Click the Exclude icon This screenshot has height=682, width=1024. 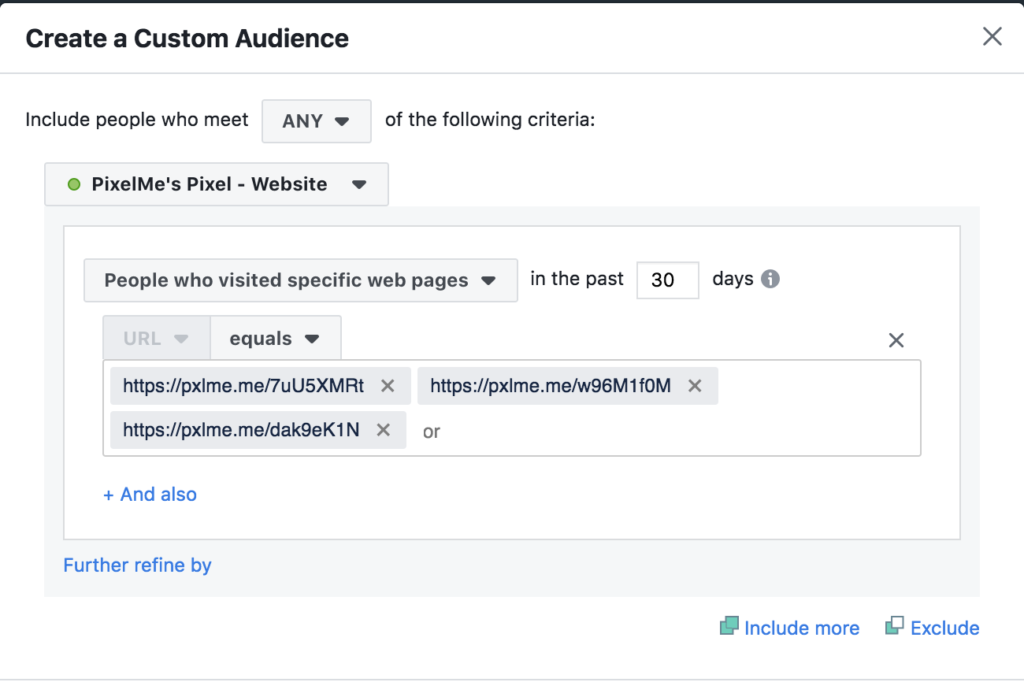point(894,627)
